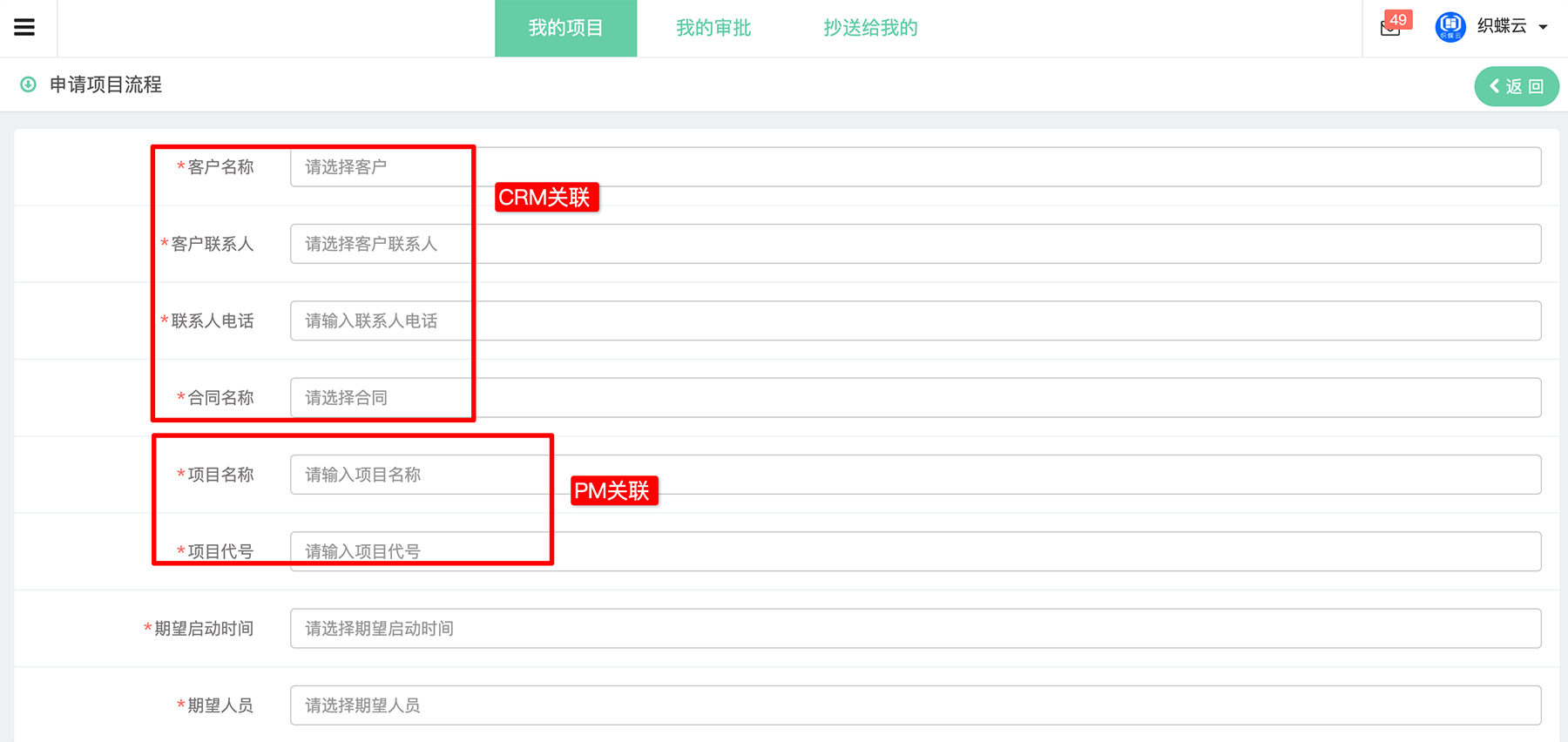
Task: Switch to 抄送给我的 tab
Action: tap(870, 29)
